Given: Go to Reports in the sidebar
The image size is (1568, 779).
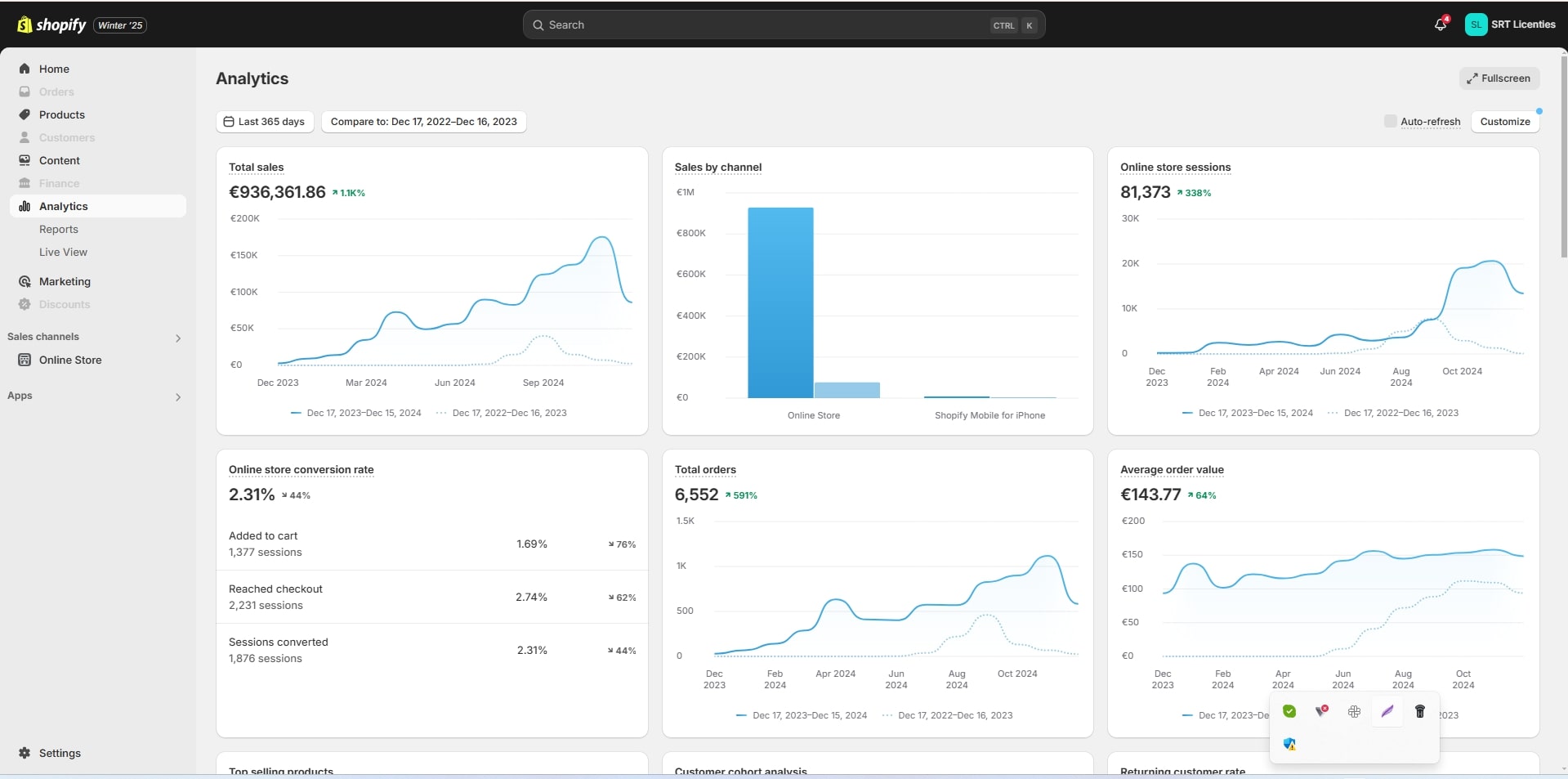Looking at the screenshot, I should 59,229.
